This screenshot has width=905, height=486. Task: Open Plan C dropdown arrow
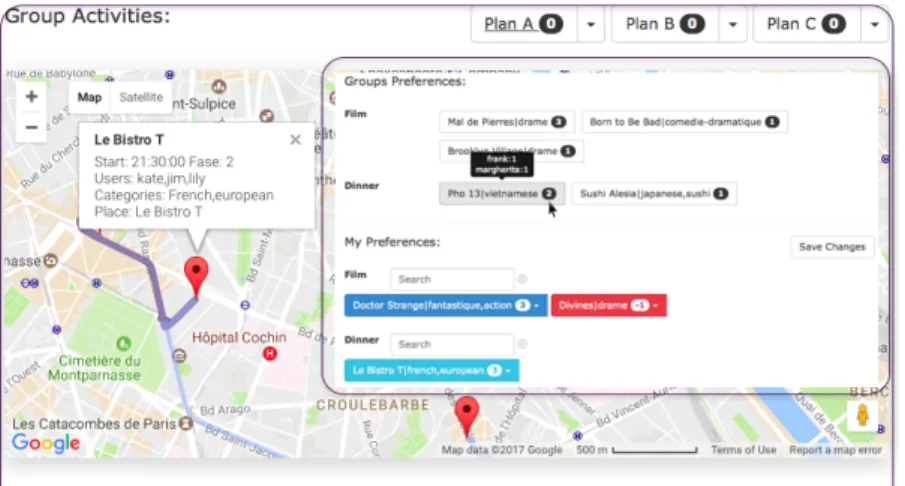click(x=874, y=24)
